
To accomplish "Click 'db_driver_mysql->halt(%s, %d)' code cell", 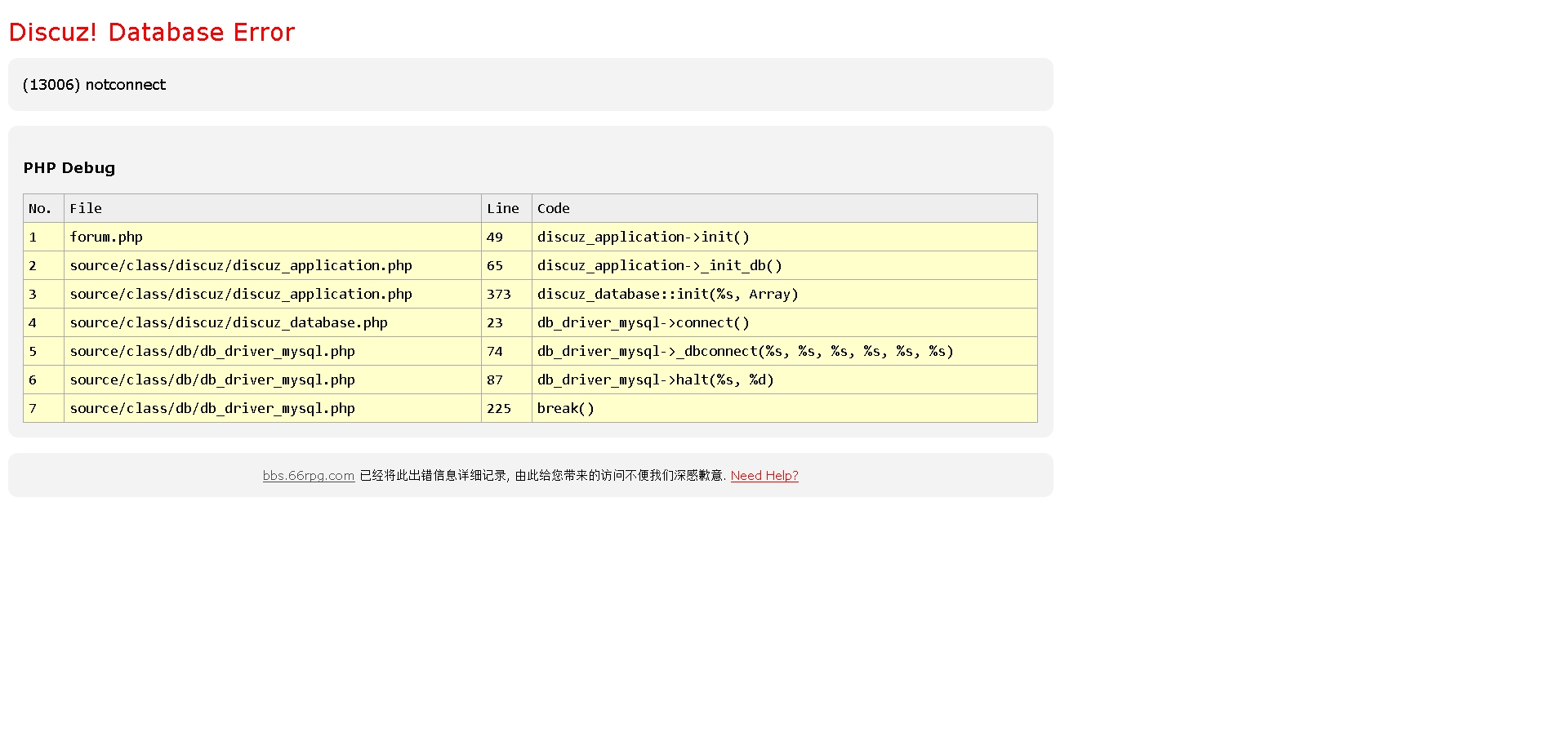I will pos(785,380).
